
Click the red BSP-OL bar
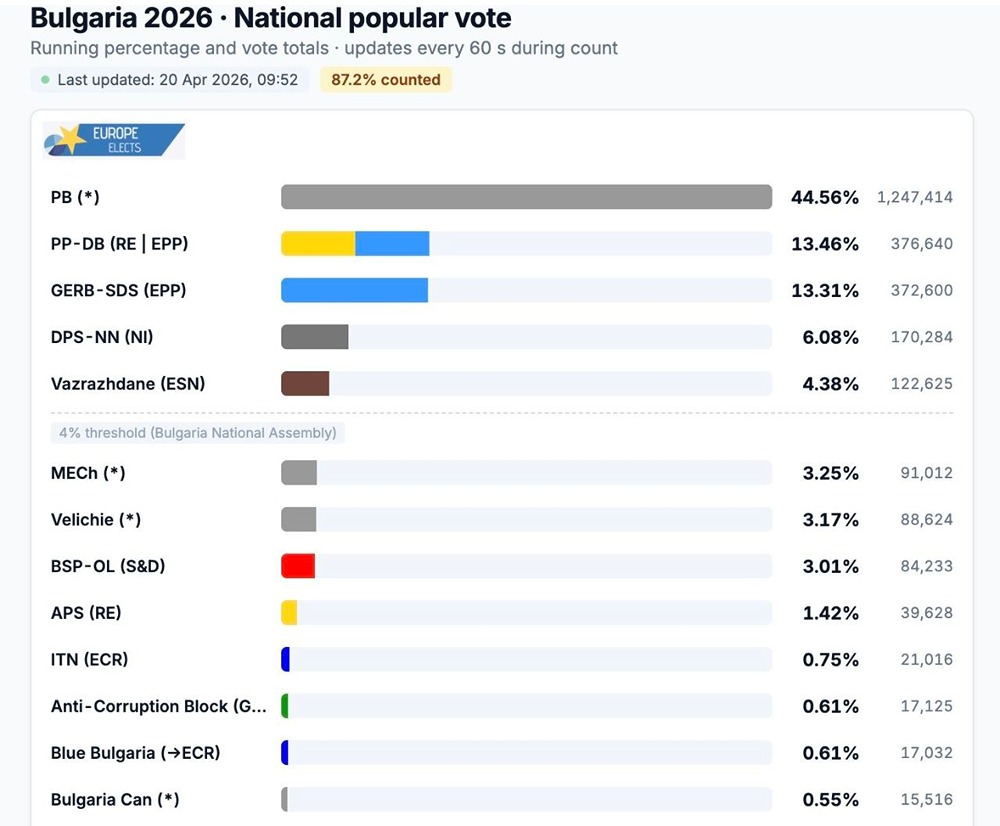298,566
